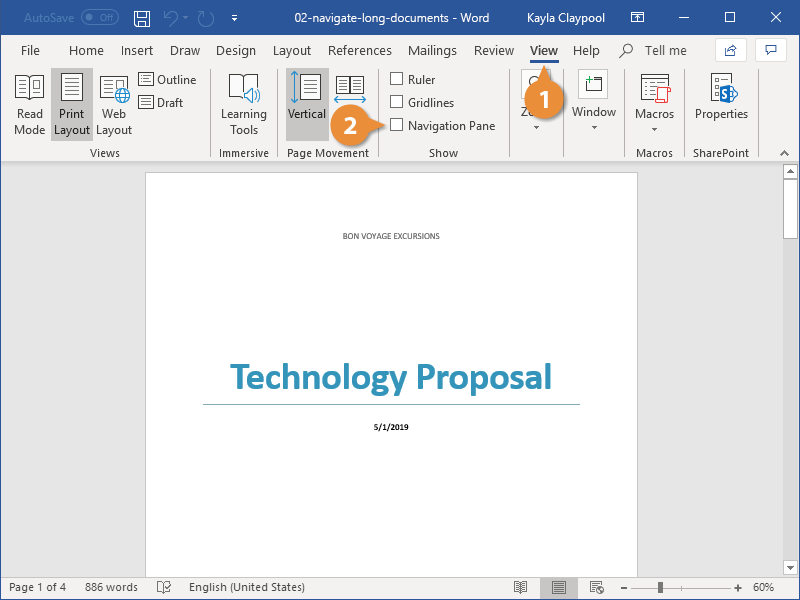Open the Comments icon

click(770, 50)
